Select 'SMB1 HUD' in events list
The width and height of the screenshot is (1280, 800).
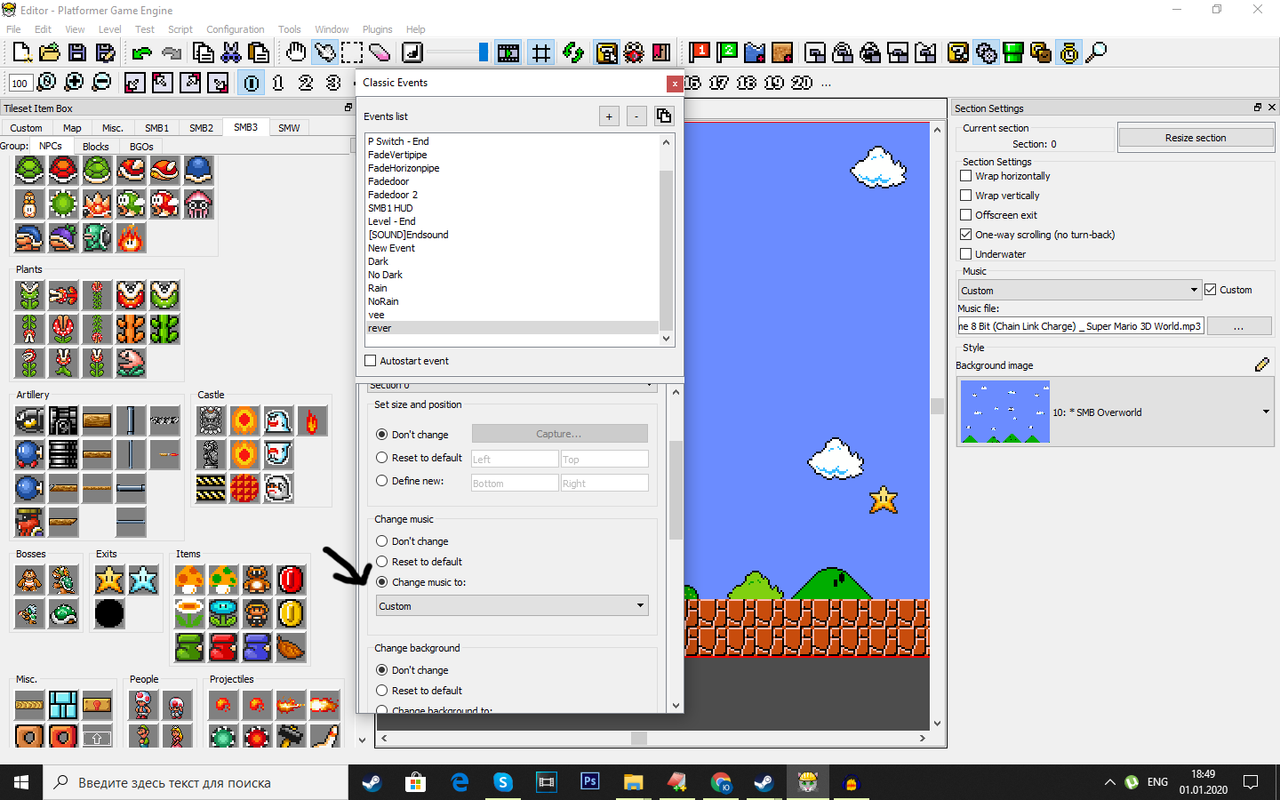pyautogui.click(x=390, y=208)
